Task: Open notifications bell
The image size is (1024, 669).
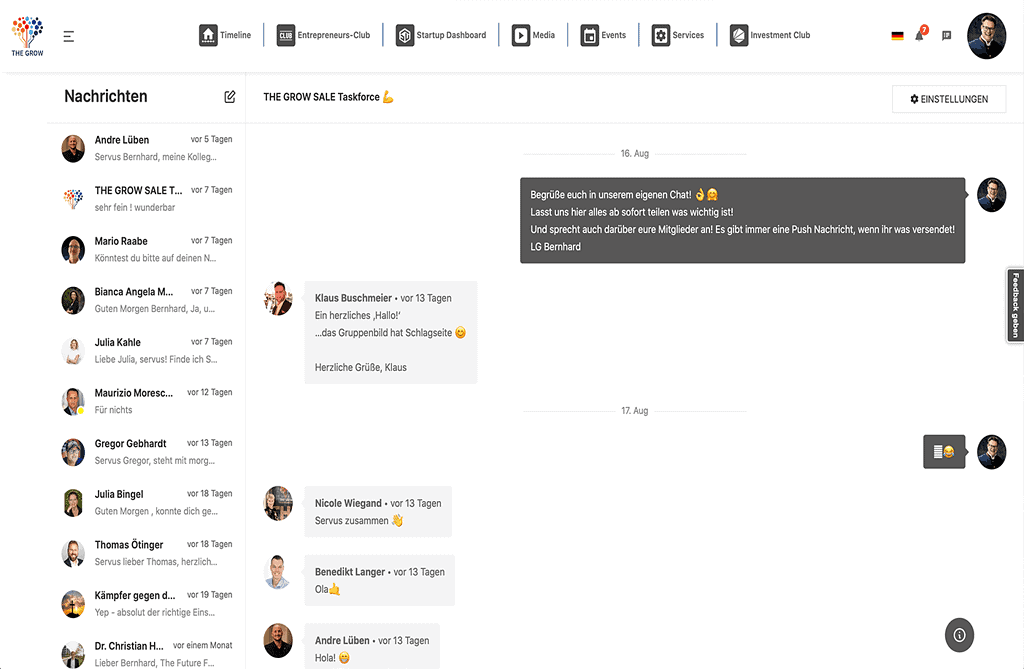Action: click(920, 35)
